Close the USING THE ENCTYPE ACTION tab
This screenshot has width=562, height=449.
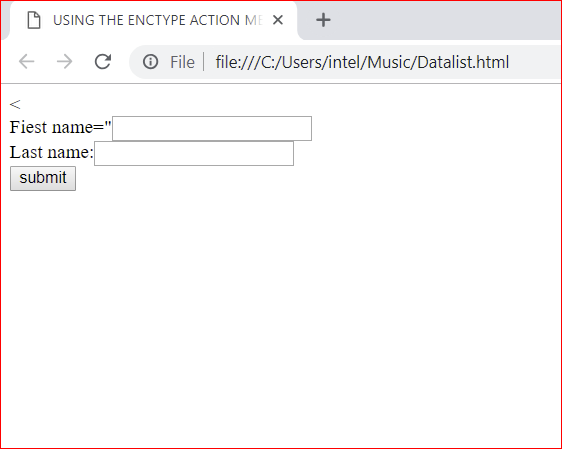[278, 20]
